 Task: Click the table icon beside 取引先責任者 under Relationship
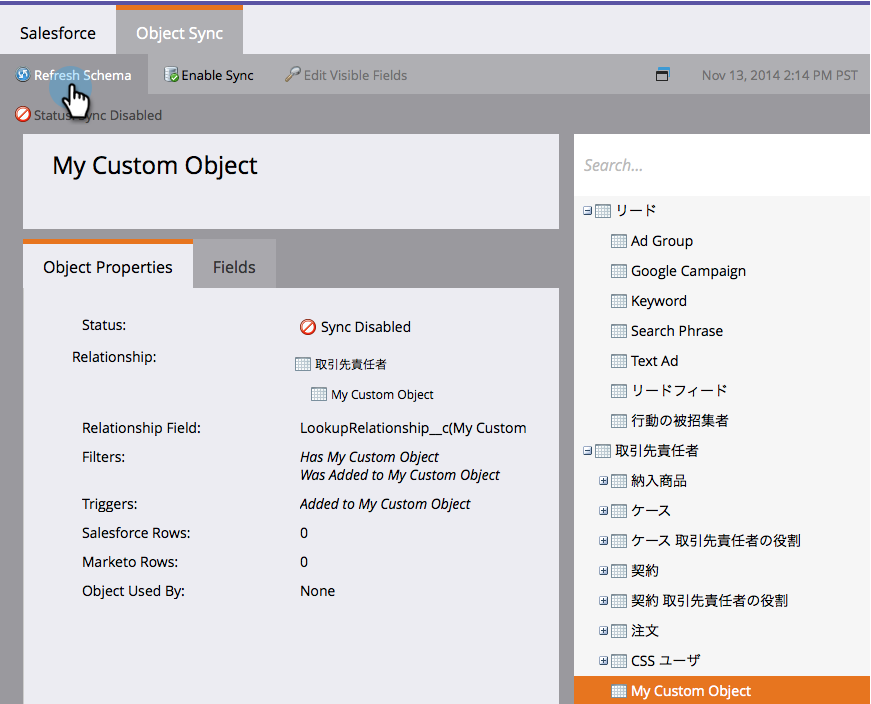[303, 364]
